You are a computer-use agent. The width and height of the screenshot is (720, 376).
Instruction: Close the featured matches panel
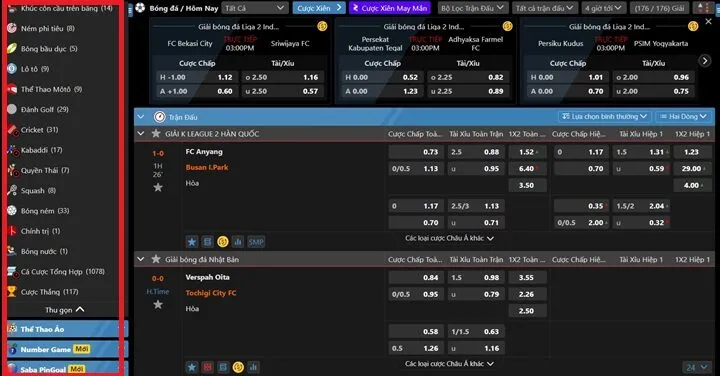tap(709, 21)
